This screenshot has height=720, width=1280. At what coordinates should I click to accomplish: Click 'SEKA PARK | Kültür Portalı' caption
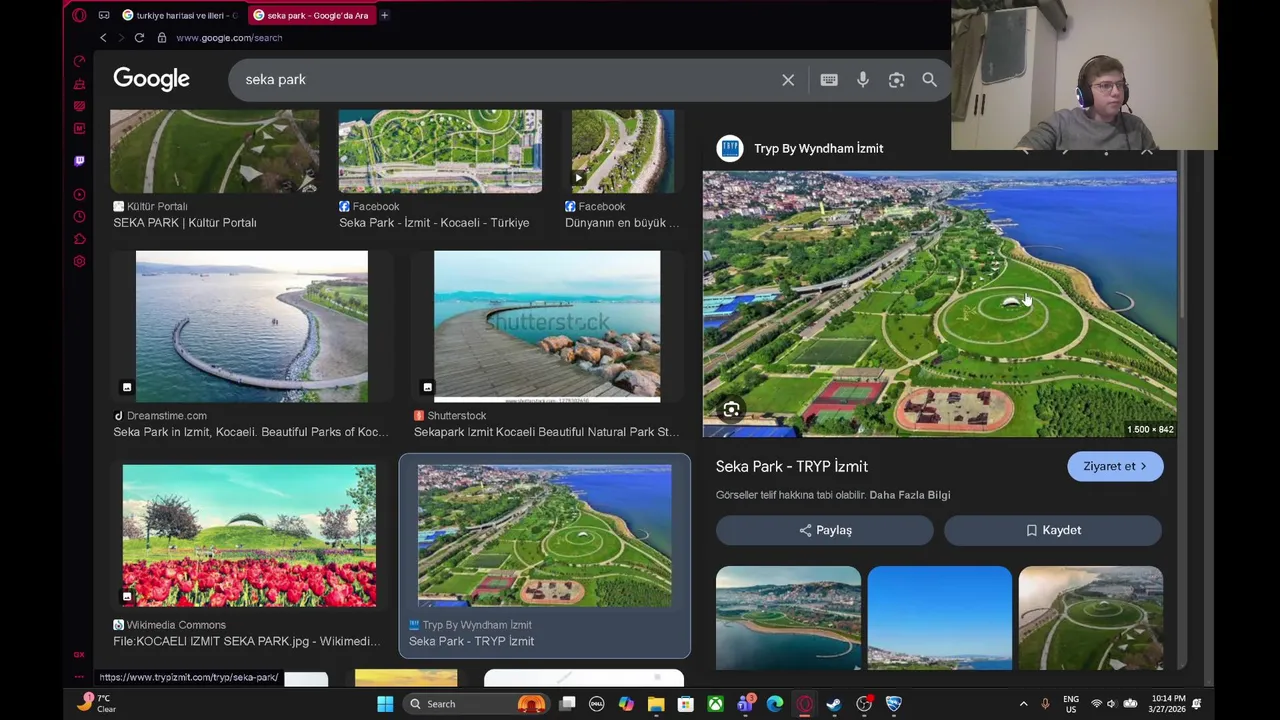(x=185, y=223)
